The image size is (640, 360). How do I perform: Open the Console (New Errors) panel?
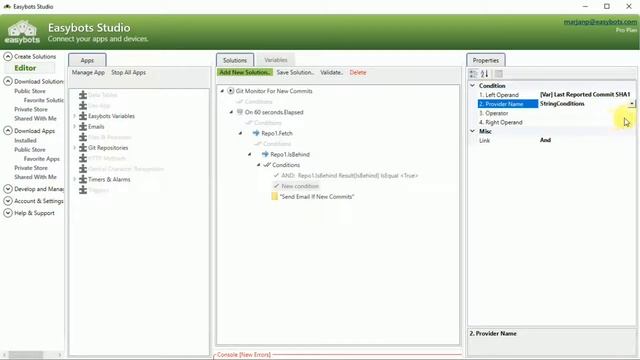click(x=244, y=355)
